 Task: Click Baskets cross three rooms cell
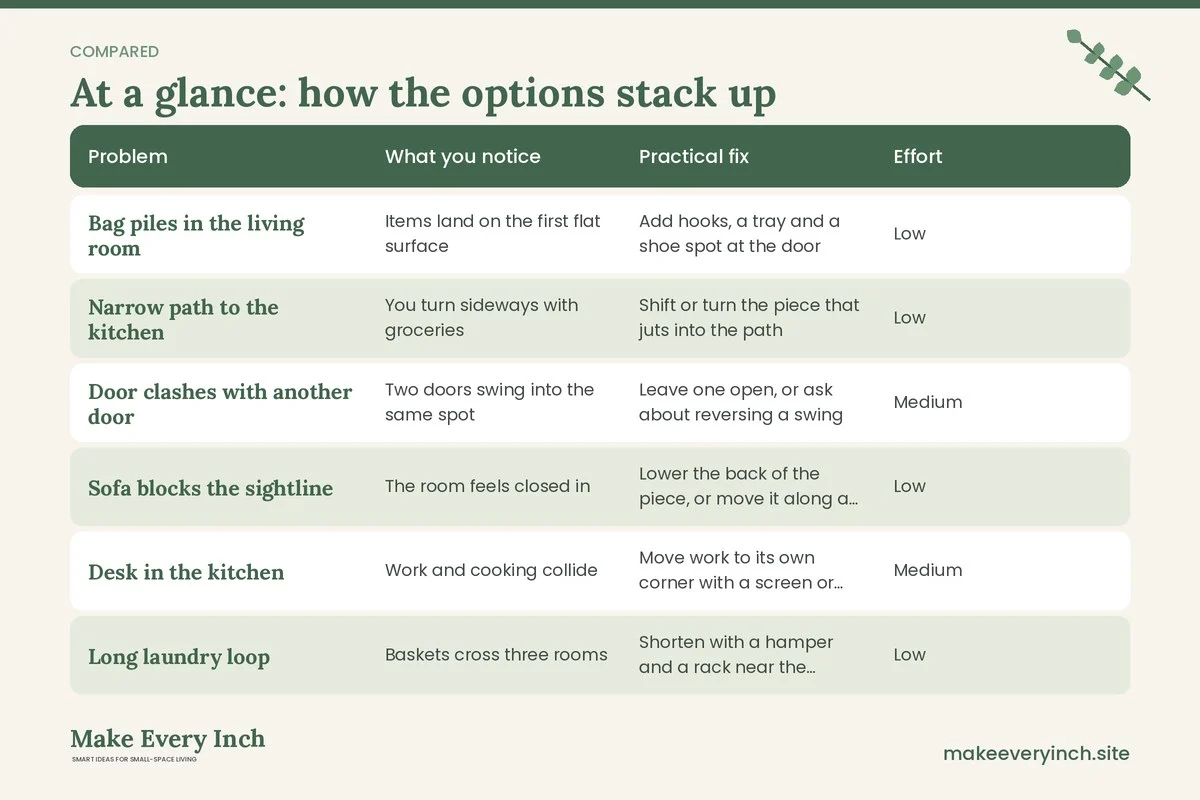click(496, 655)
